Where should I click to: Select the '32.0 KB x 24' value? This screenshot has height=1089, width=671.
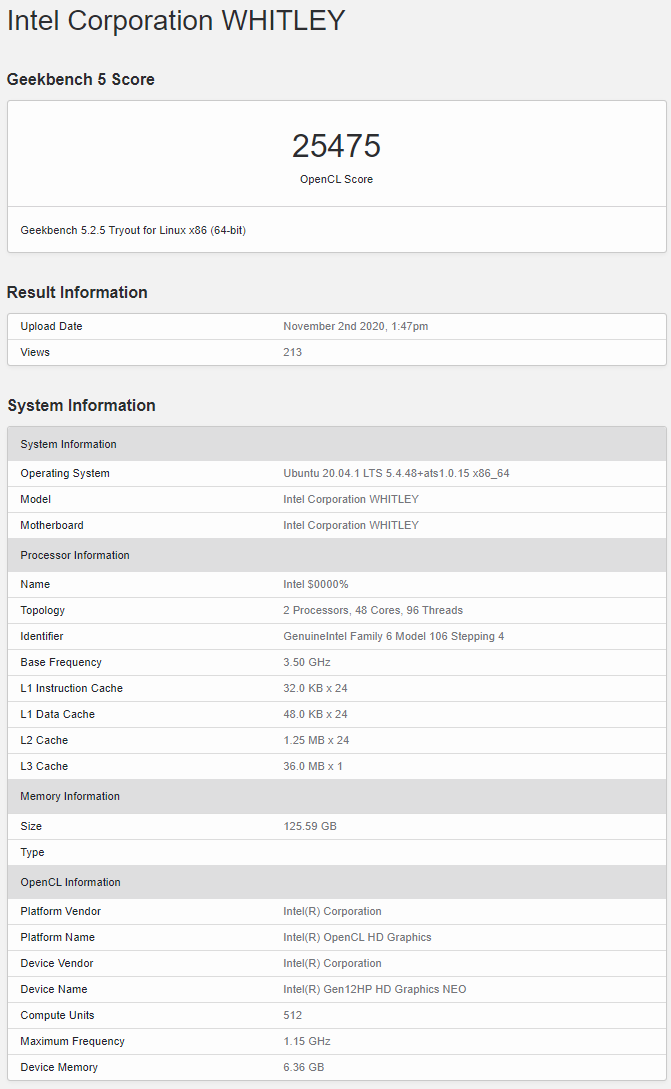click(x=315, y=688)
